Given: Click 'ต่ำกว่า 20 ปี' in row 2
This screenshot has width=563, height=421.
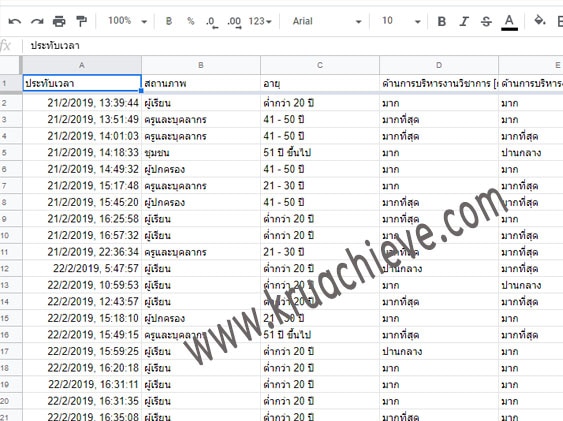Looking at the screenshot, I should tap(320, 103).
